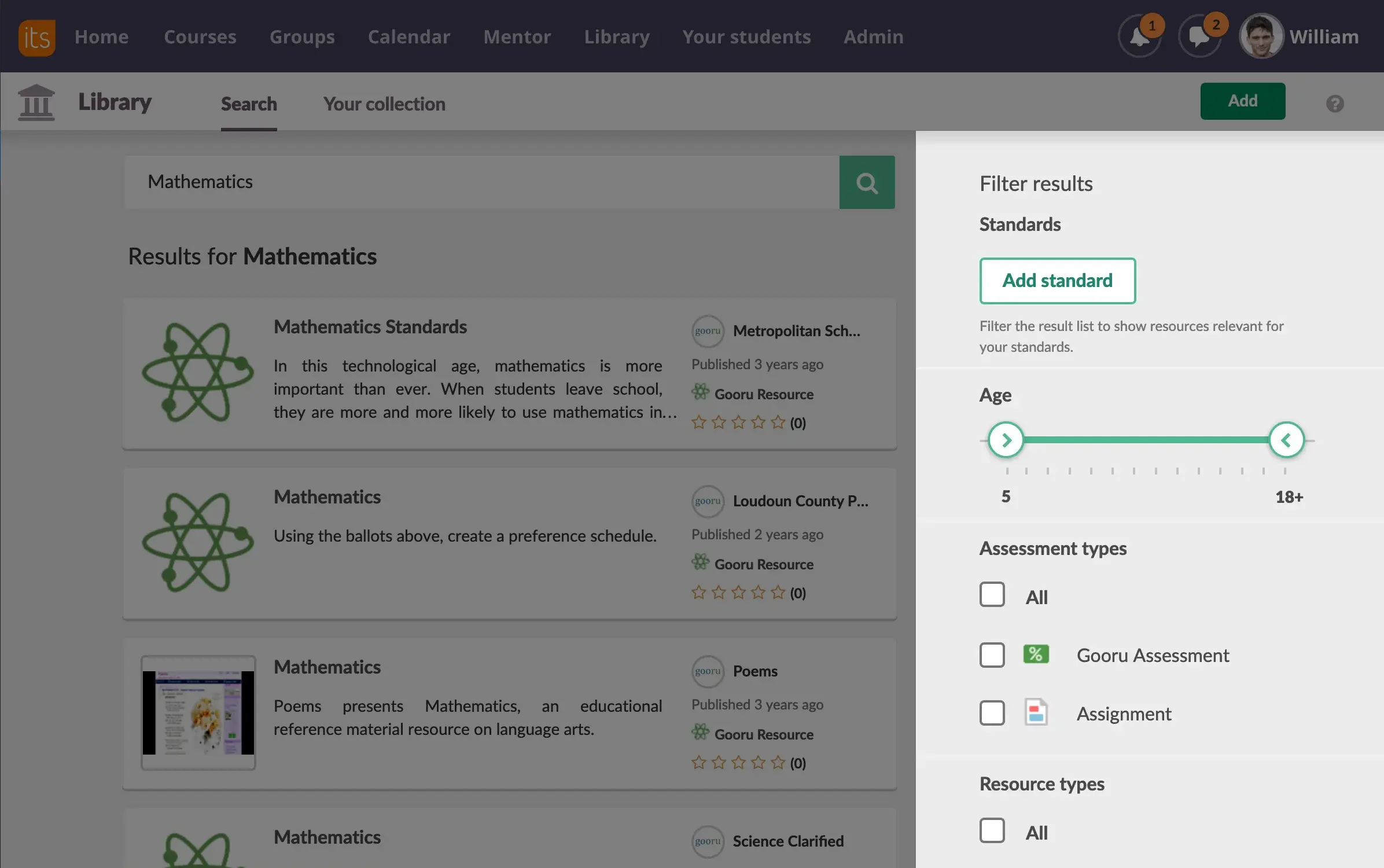The width and height of the screenshot is (1384, 868).
Task: Click the Mathematics search input field
Action: pyautogui.click(x=481, y=182)
